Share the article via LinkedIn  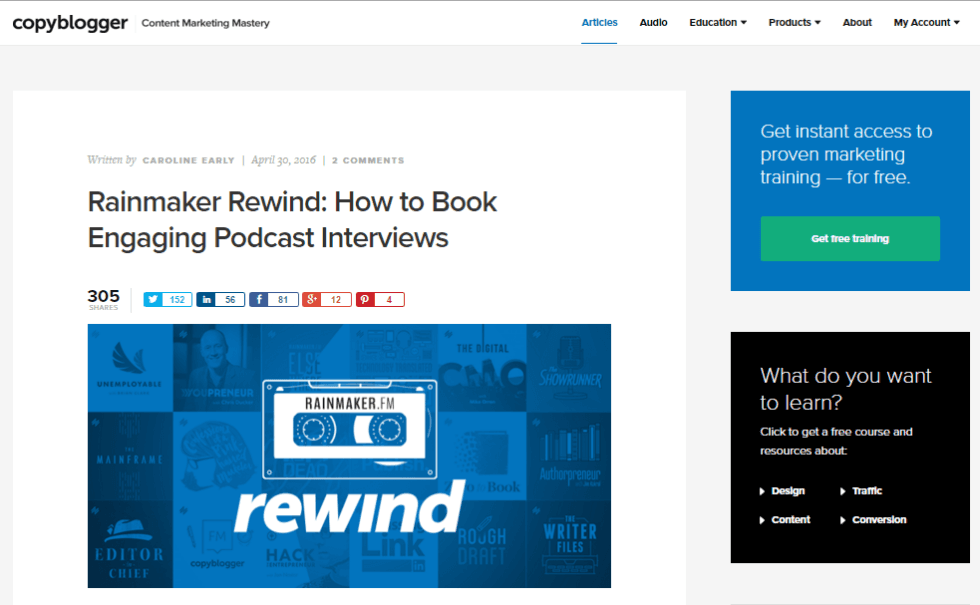point(219,298)
